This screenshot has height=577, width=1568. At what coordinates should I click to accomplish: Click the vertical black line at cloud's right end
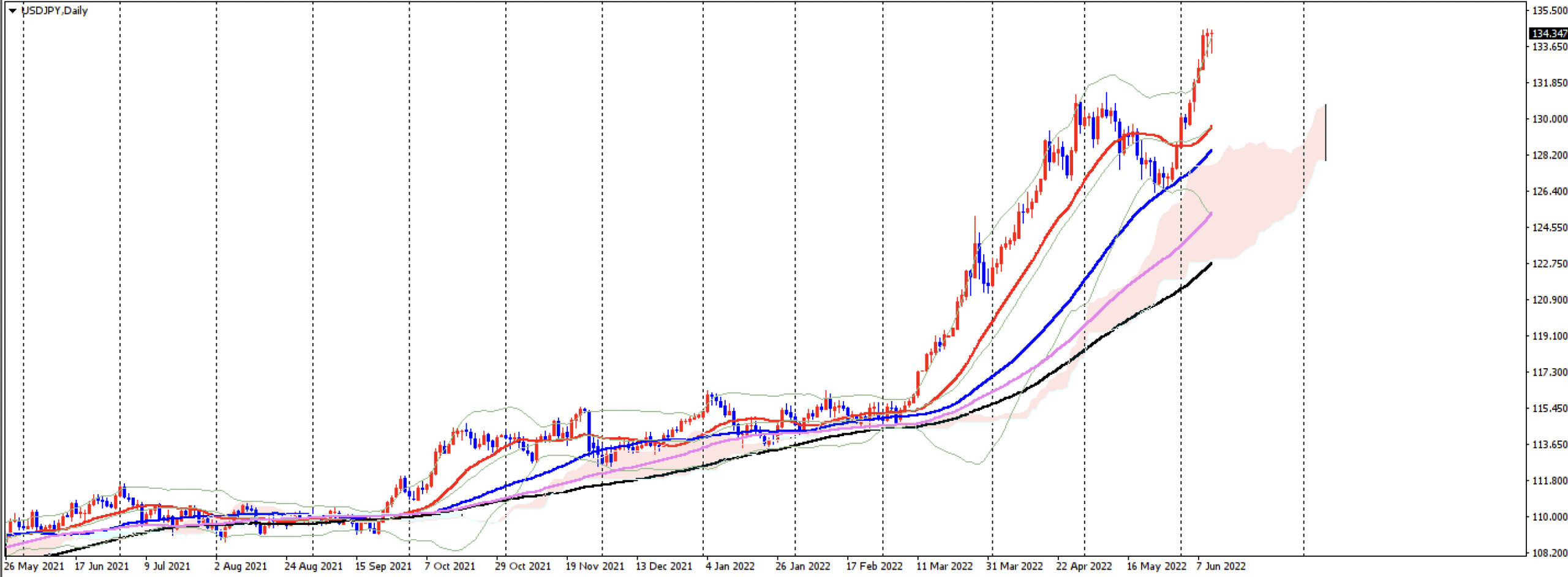1325,132
